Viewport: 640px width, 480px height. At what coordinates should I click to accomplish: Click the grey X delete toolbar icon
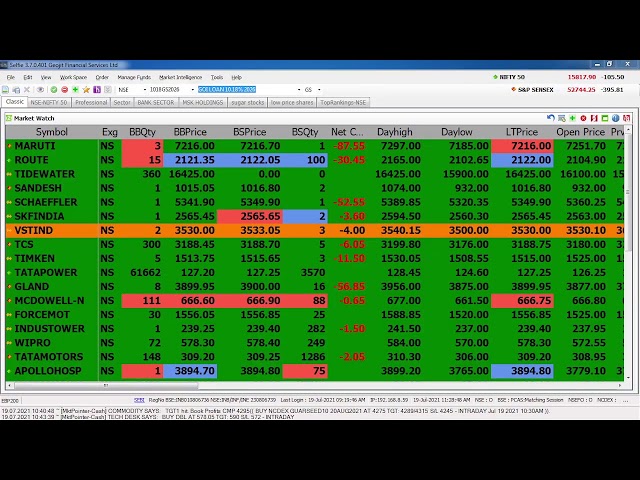(x=27, y=89)
